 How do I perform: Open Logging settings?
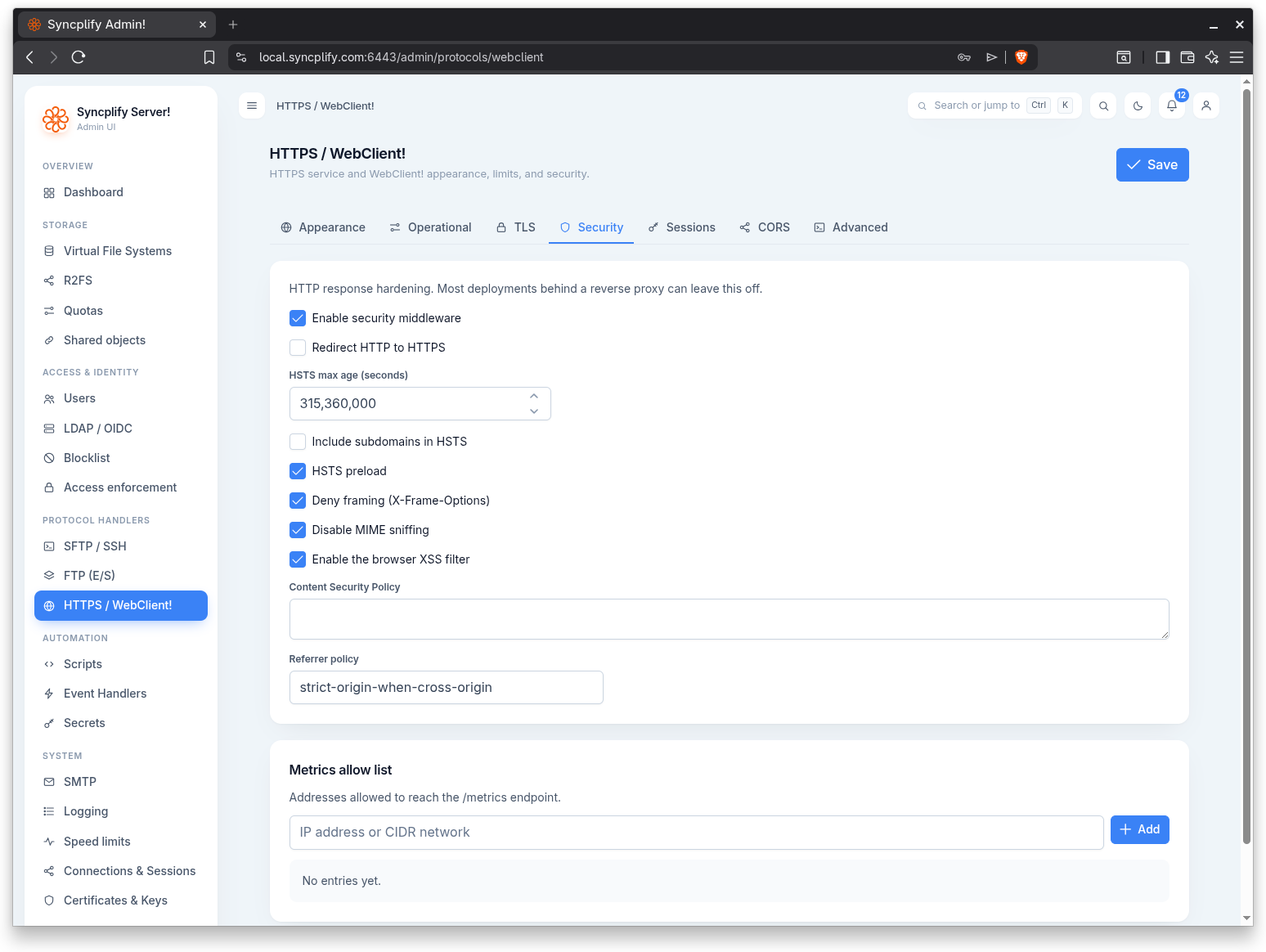coord(121,811)
